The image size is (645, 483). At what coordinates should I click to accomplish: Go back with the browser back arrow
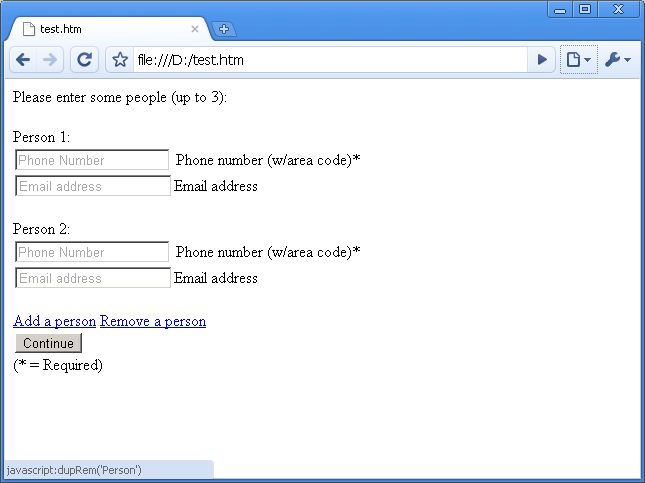click(23, 60)
